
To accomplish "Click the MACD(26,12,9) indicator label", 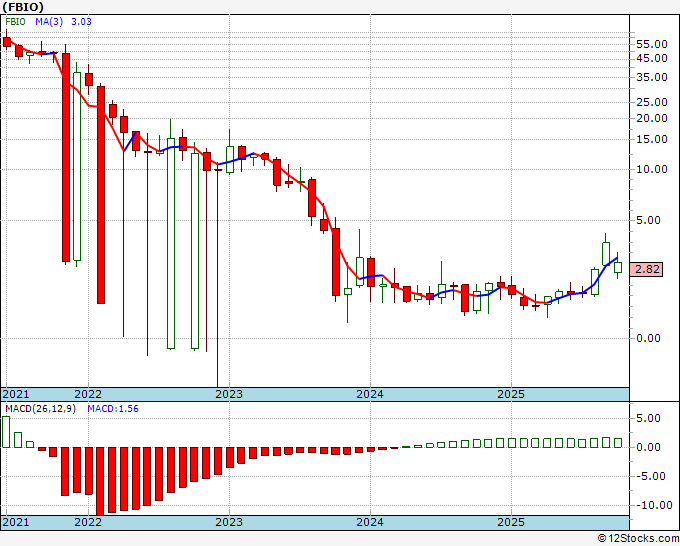I will [x=40, y=409].
